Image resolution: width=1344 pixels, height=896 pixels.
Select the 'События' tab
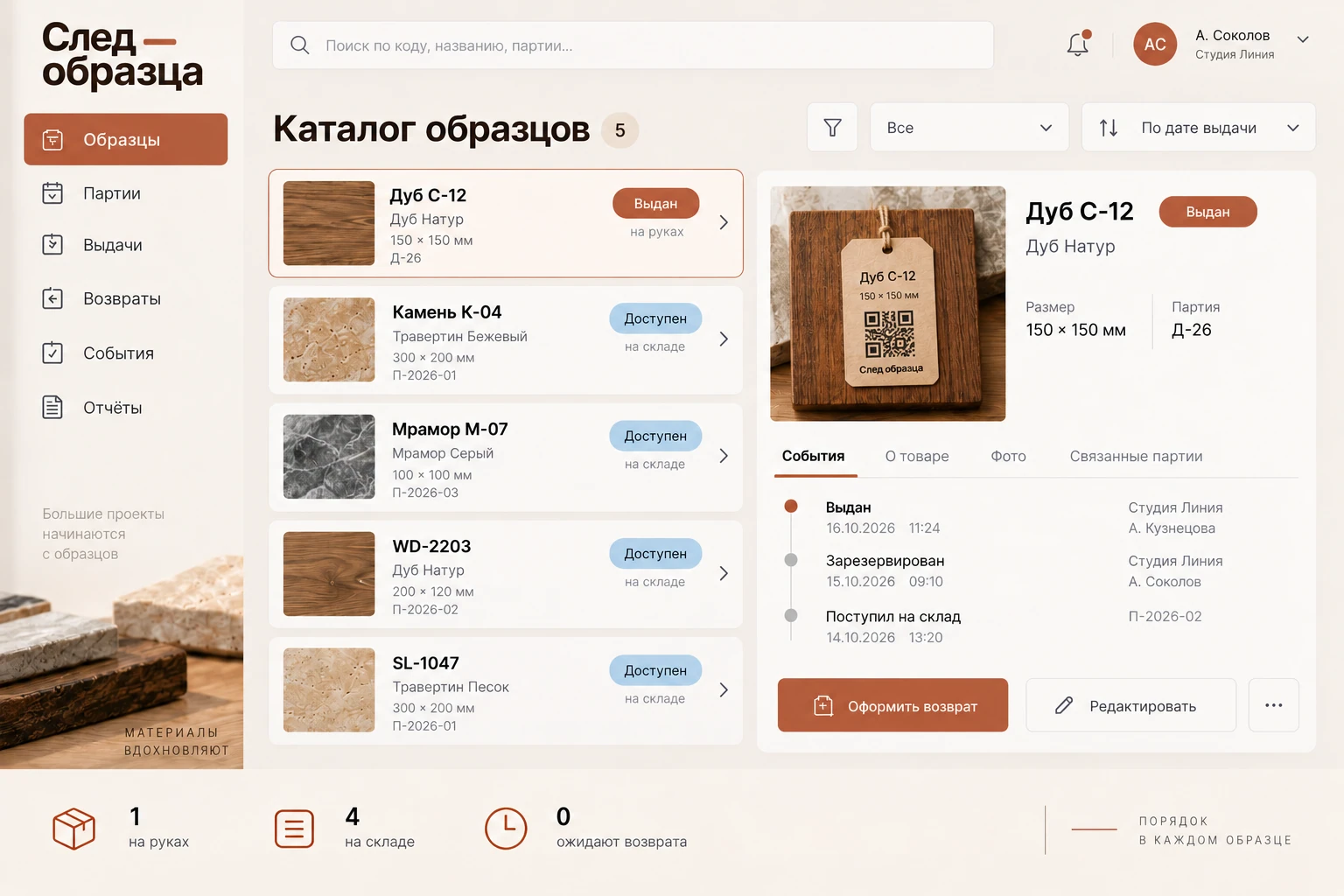pos(814,456)
